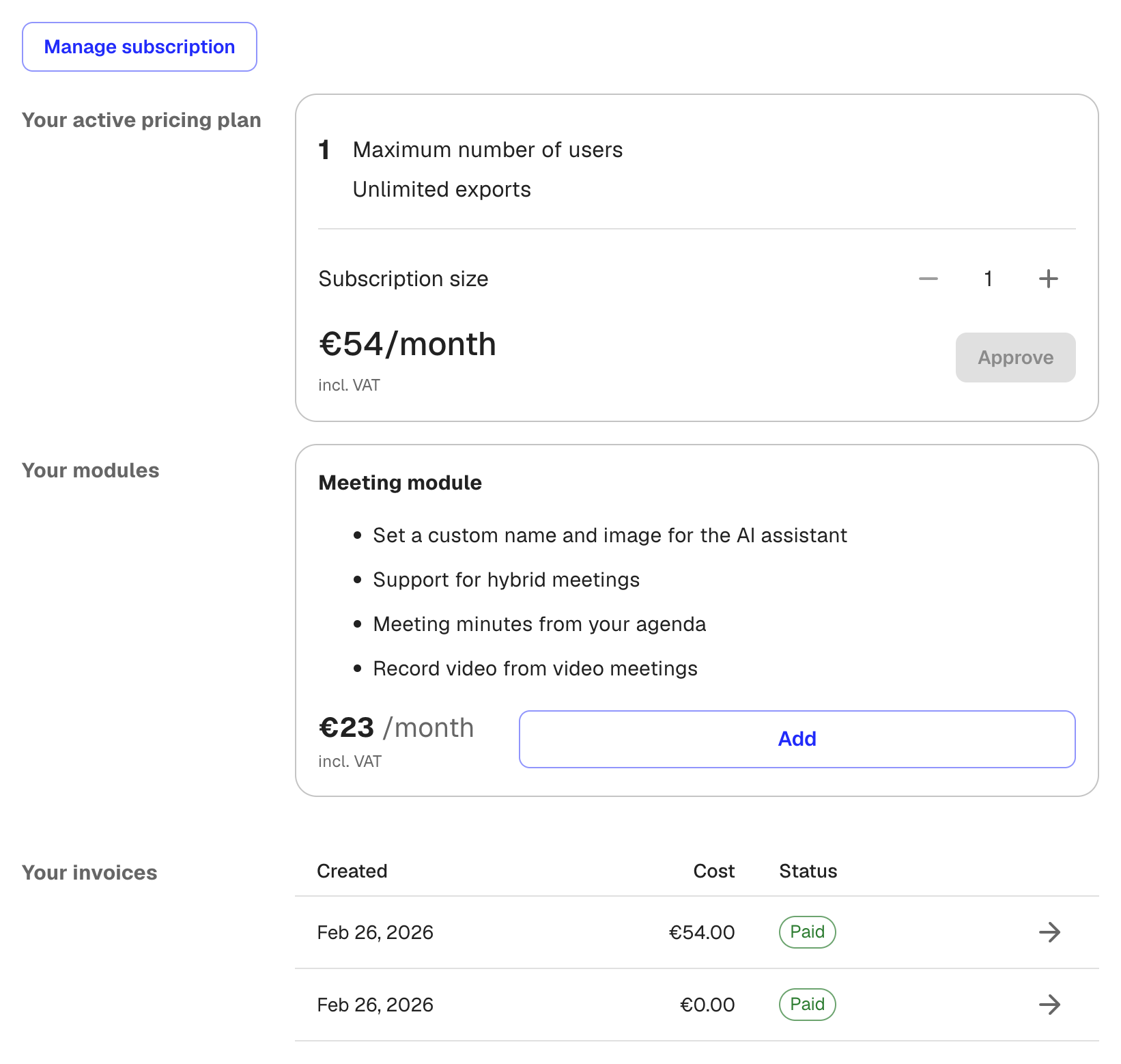Click the Meeting module heading
Viewport: 1121px width, 1064px height.
(x=399, y=482)
